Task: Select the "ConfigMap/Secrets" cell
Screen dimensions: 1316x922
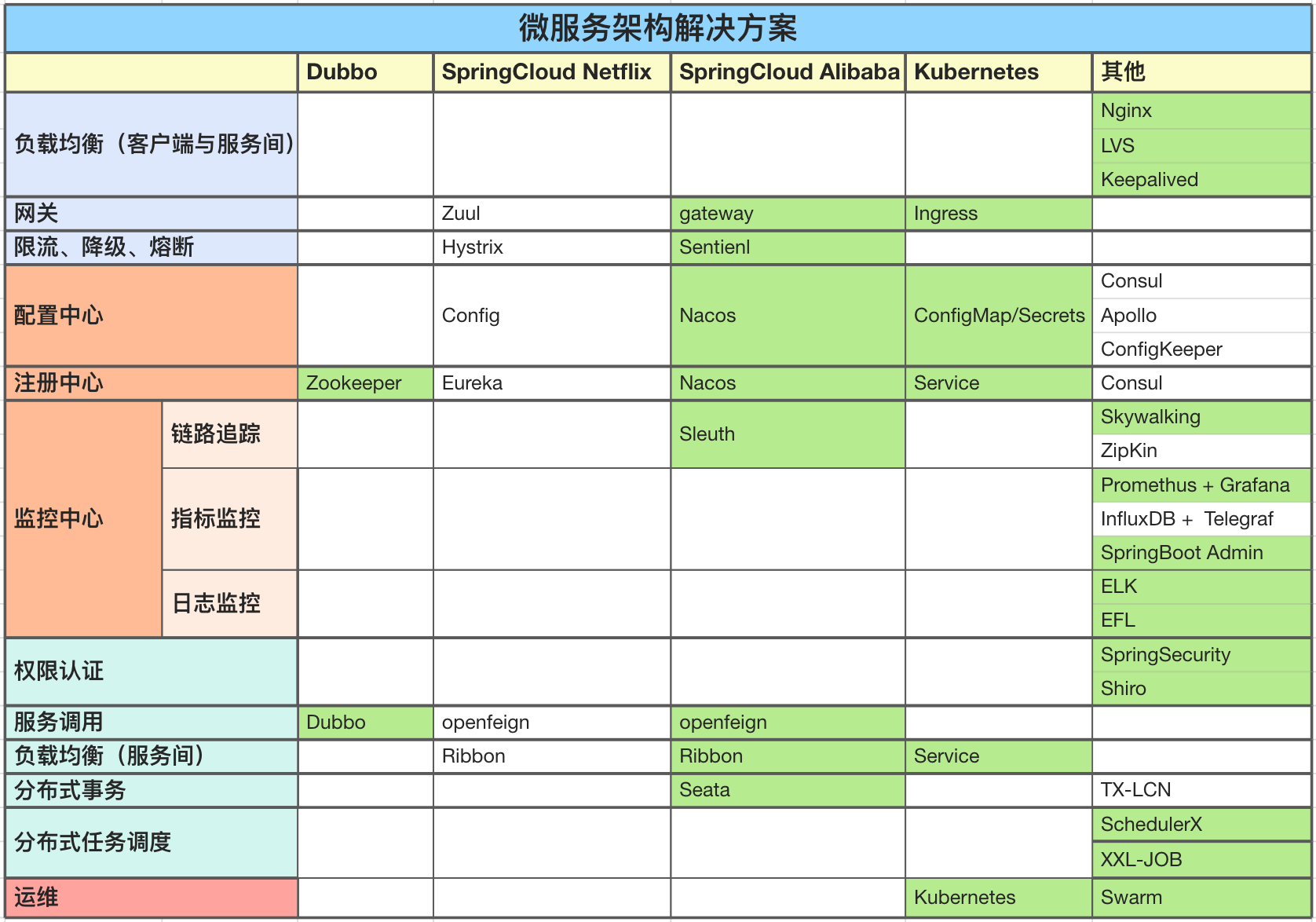Action: [999, 316]
